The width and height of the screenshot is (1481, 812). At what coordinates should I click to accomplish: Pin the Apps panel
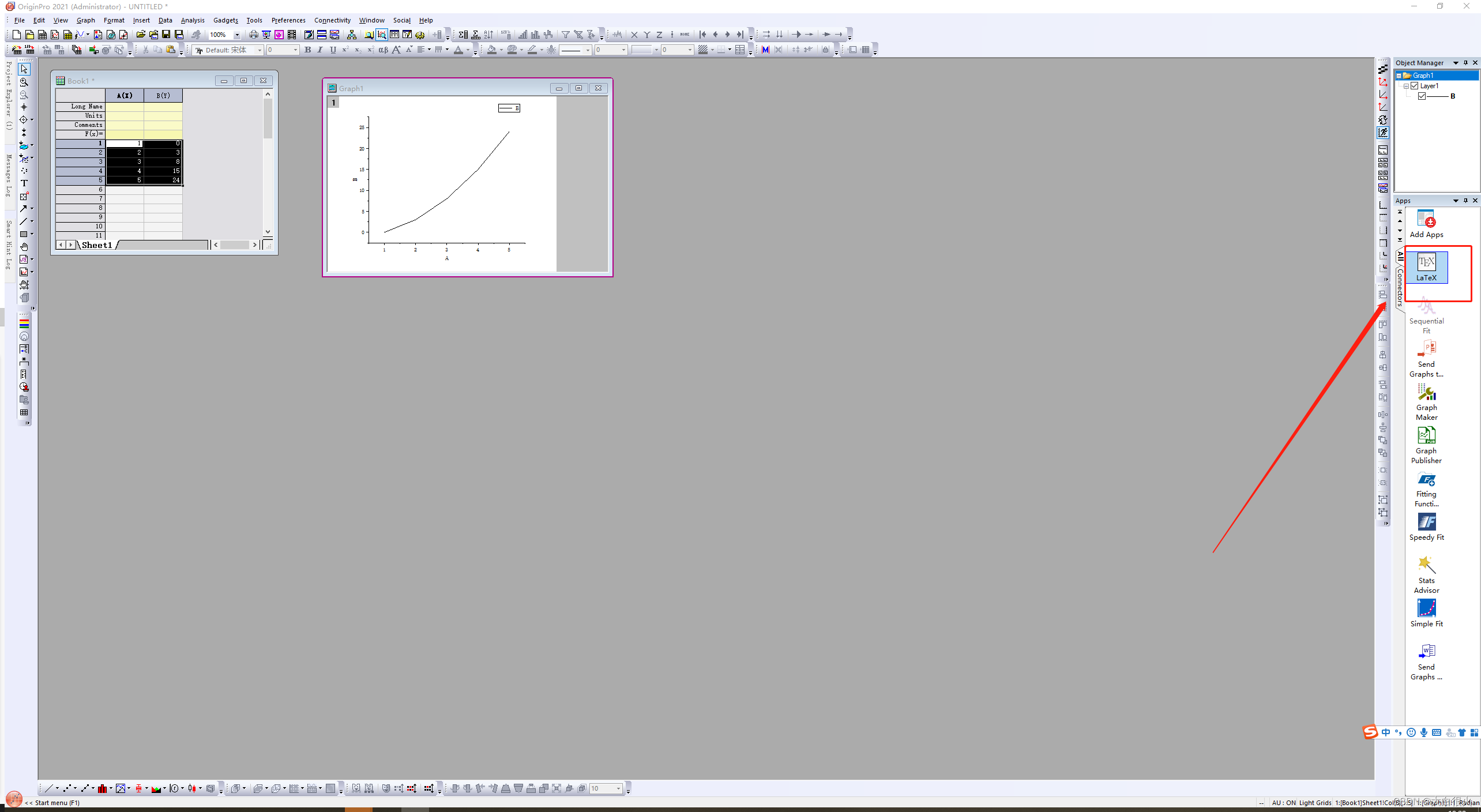pos(1465,201)
